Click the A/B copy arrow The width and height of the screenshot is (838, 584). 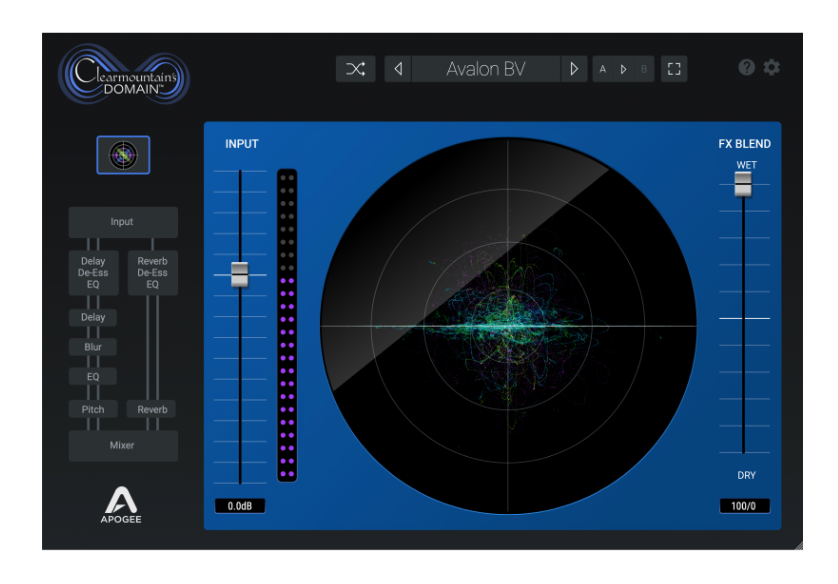click(x=622, y=69)
